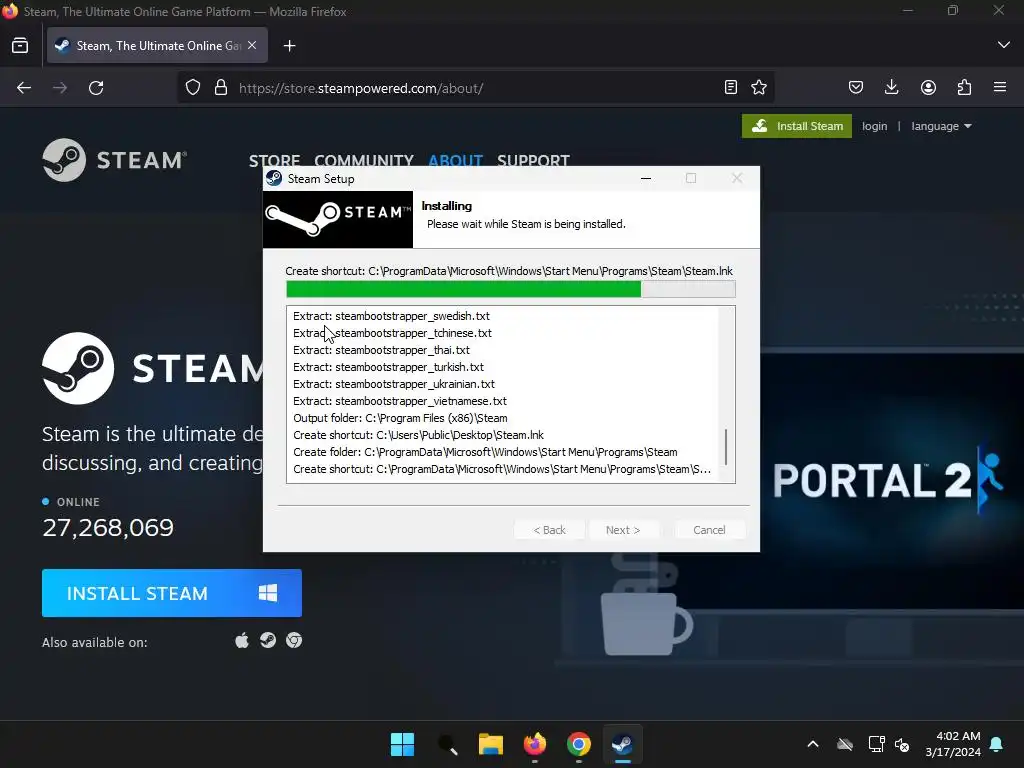
Task: Open the extensions puzzle icon
Action: pyautogui.click(x=964, y=88)
